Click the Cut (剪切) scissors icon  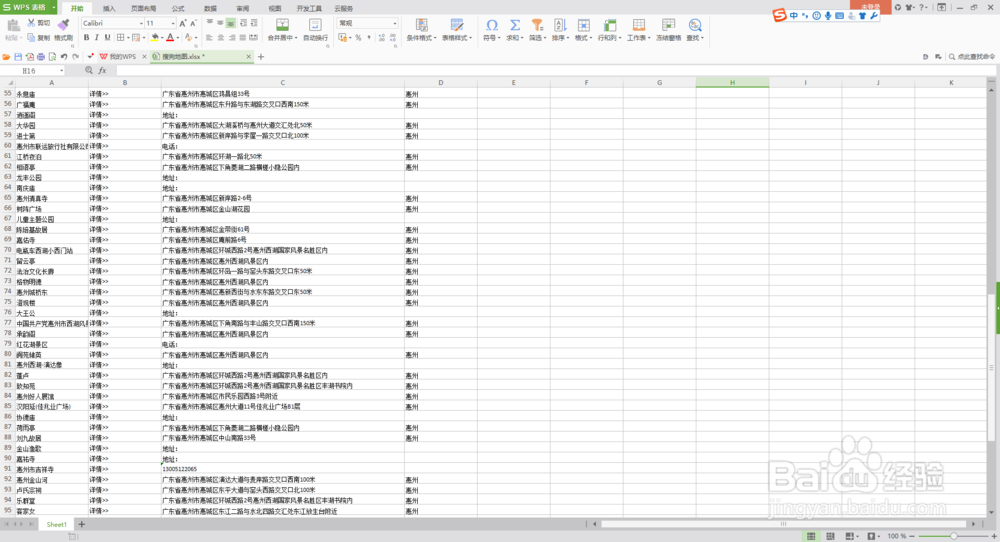(31, 23)
